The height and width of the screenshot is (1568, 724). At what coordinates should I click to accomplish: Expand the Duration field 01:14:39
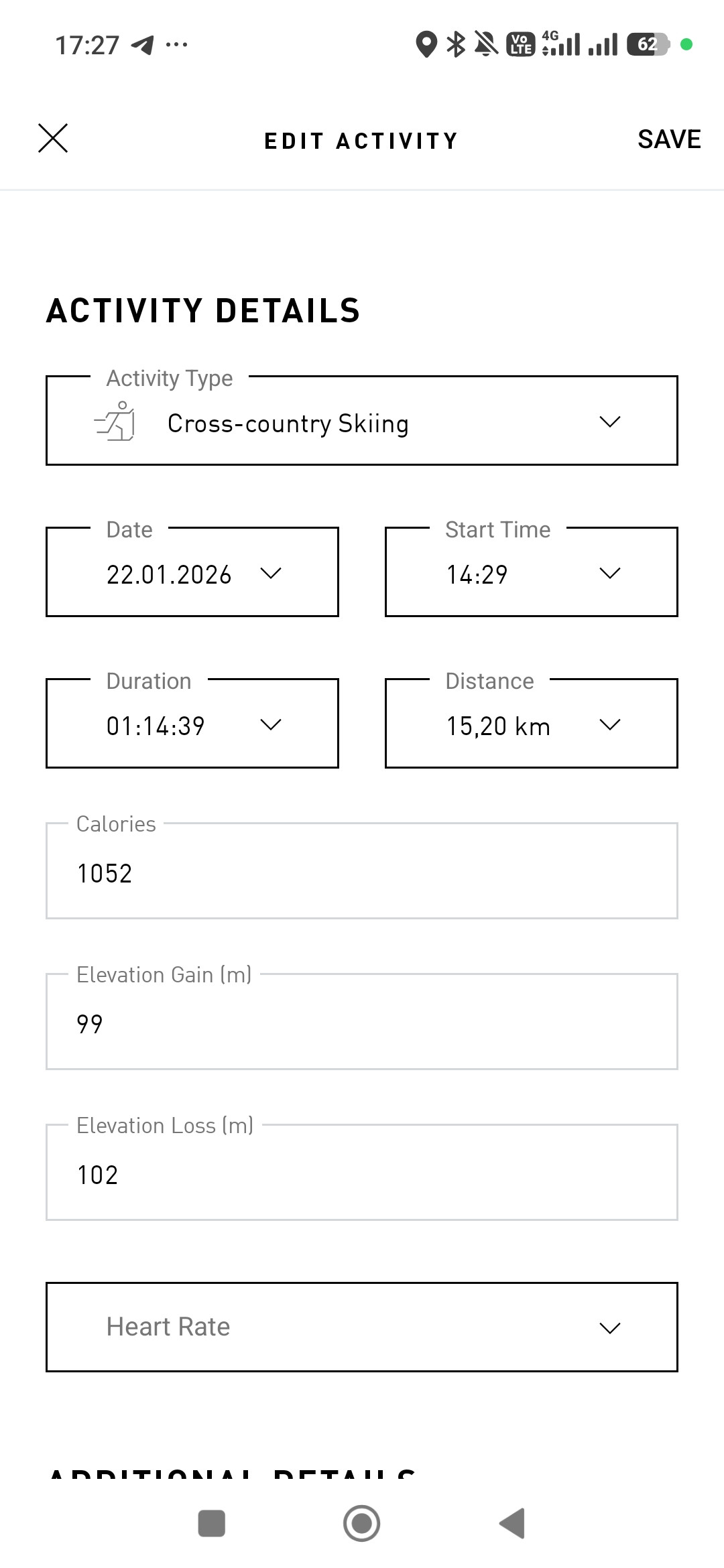pyautogui.click(x=192, y=723)
